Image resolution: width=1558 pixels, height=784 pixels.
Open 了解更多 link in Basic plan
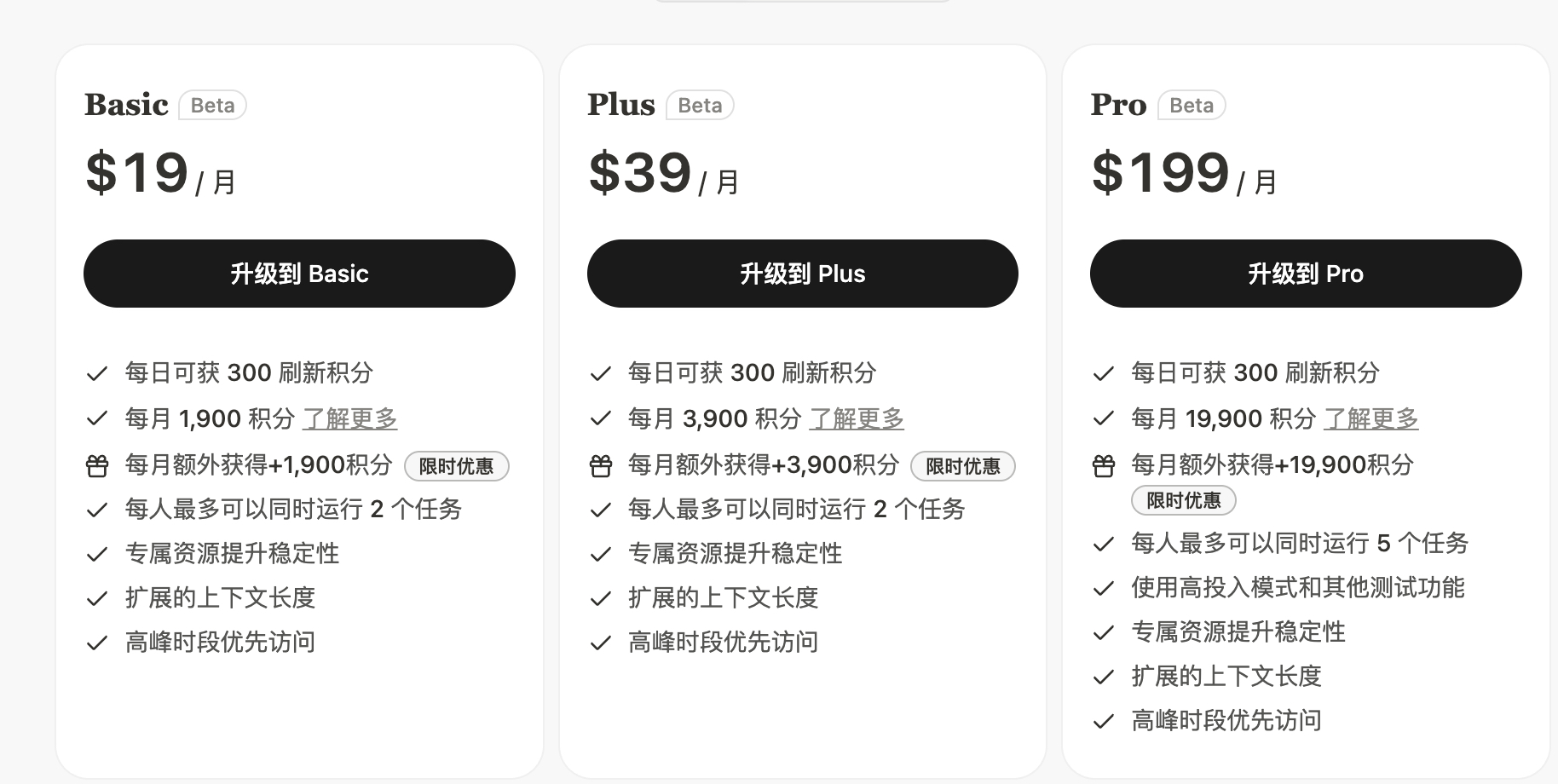[x=350, y=418]
